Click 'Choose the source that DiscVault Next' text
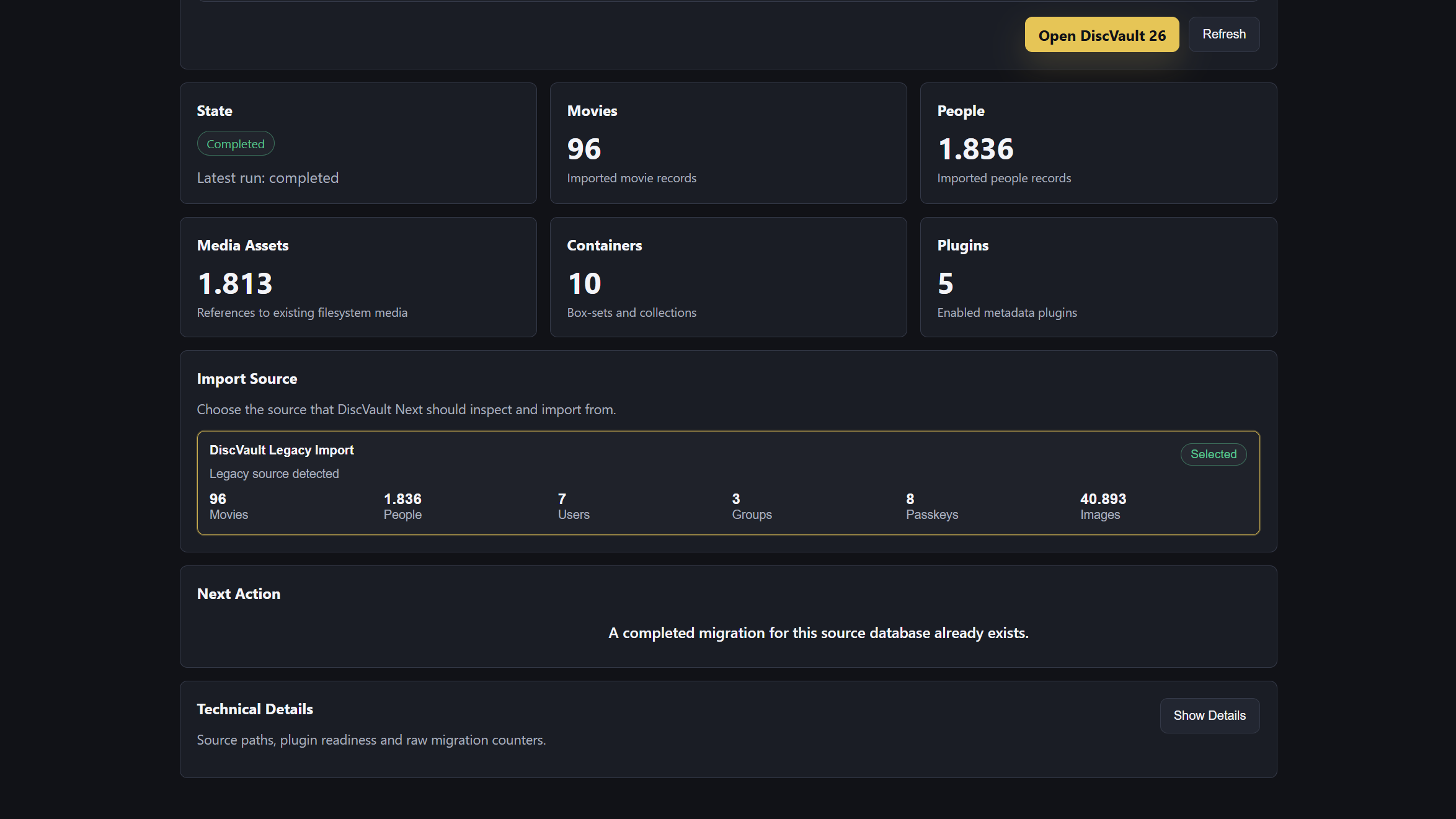Image resolution: width=1456 pixels, height=819 pixels. tap(406, 410)
